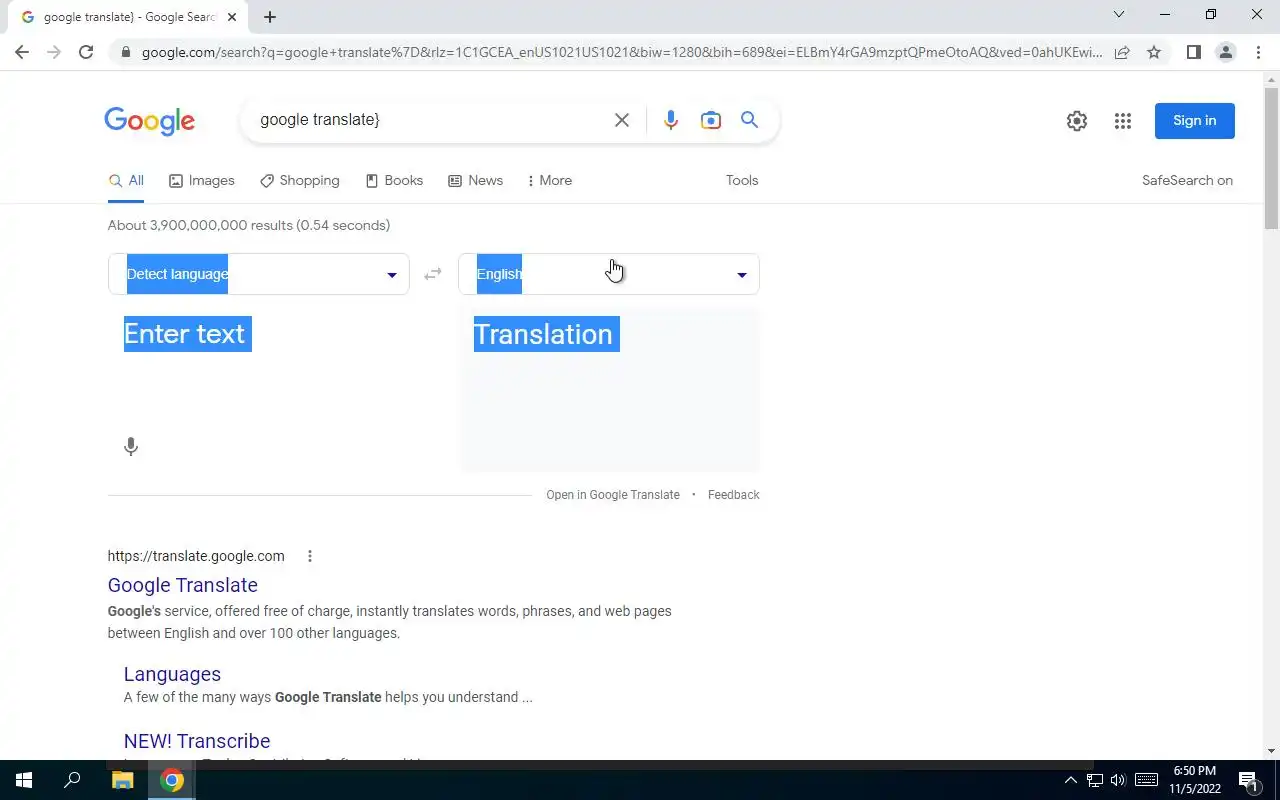Click the page vertical scrollbar thumb
The width and height of the screenshot is (1280, 800).
1271,158
